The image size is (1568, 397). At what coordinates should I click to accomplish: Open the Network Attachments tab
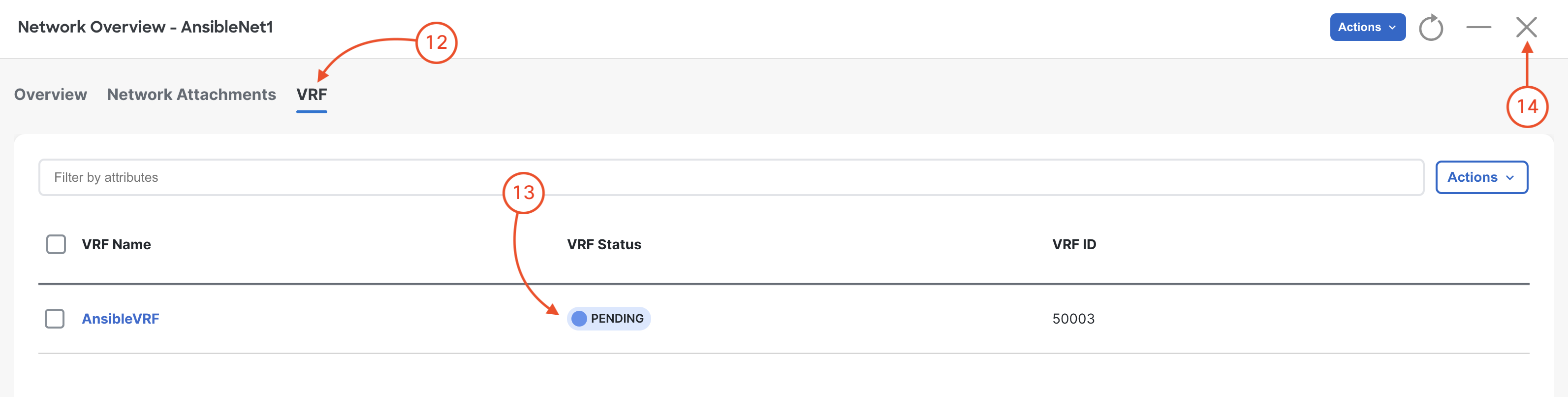(x=191, y=95)
